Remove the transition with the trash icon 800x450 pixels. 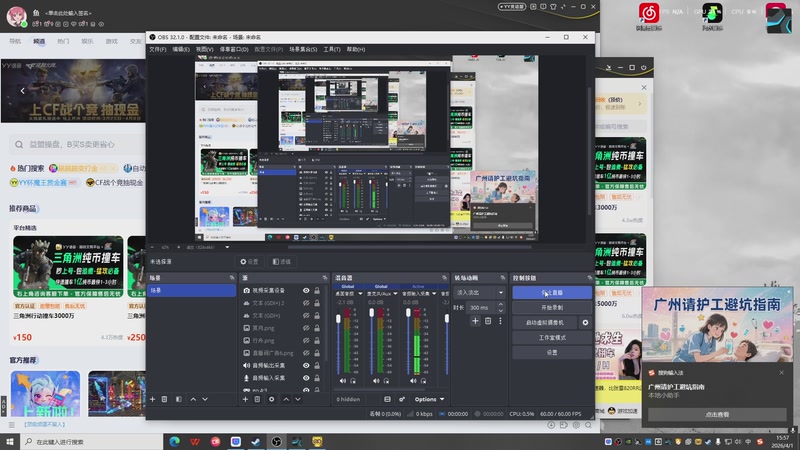(488, 321)
